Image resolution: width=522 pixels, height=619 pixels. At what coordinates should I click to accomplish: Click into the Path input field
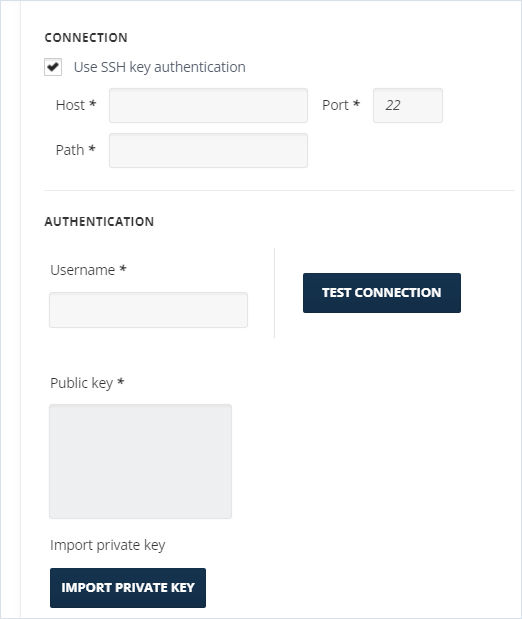pyautogui.click(x=208, y=150)
